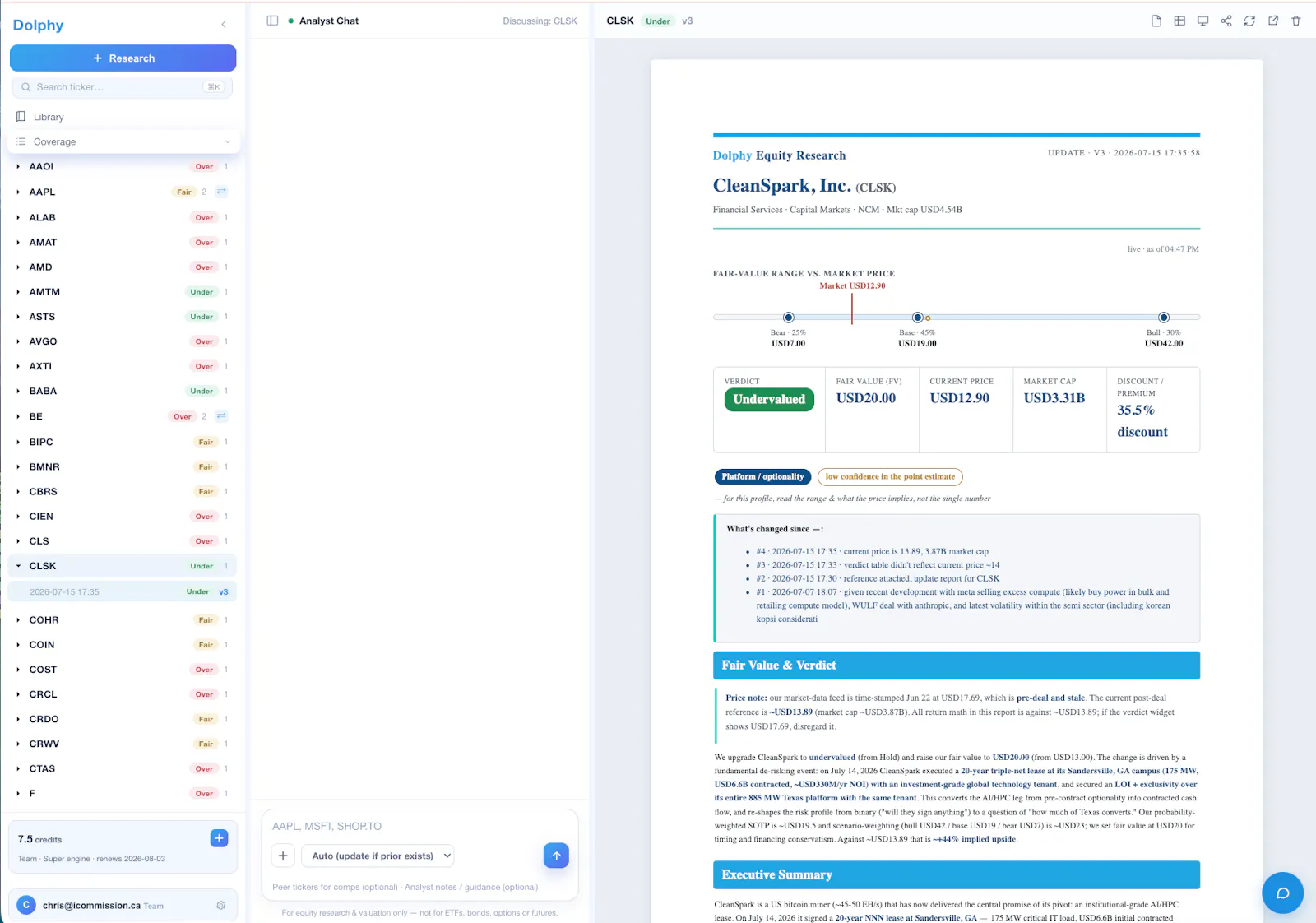
Task: Open the report in a new window icon
Action: coord(1273,21)
